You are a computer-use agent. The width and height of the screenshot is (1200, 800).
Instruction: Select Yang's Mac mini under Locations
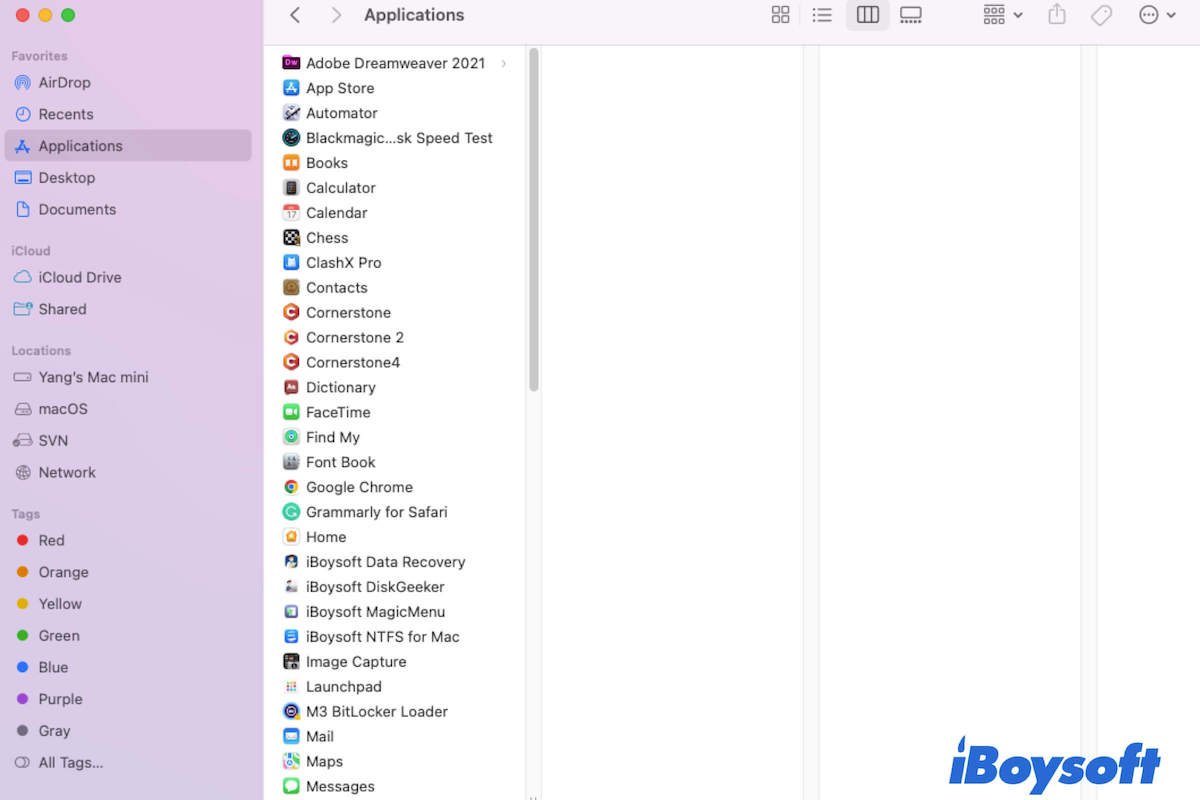[93, 377]
